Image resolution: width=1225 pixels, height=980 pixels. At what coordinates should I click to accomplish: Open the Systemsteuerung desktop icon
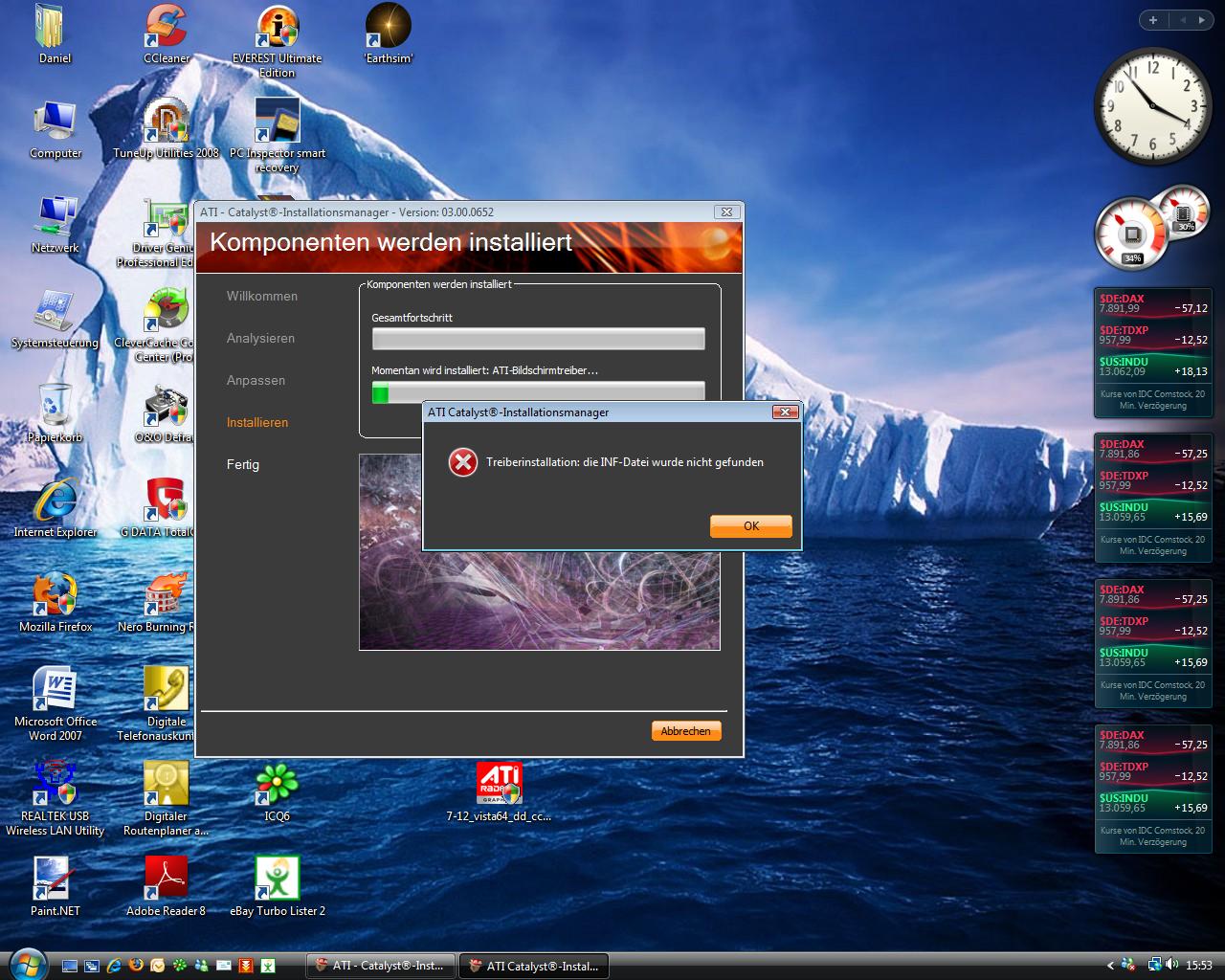pos(55,319)
